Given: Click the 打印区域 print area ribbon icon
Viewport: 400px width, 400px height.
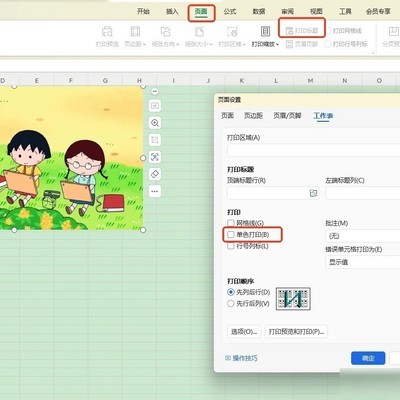Looking at the screenshot, I should coord(232,32).
